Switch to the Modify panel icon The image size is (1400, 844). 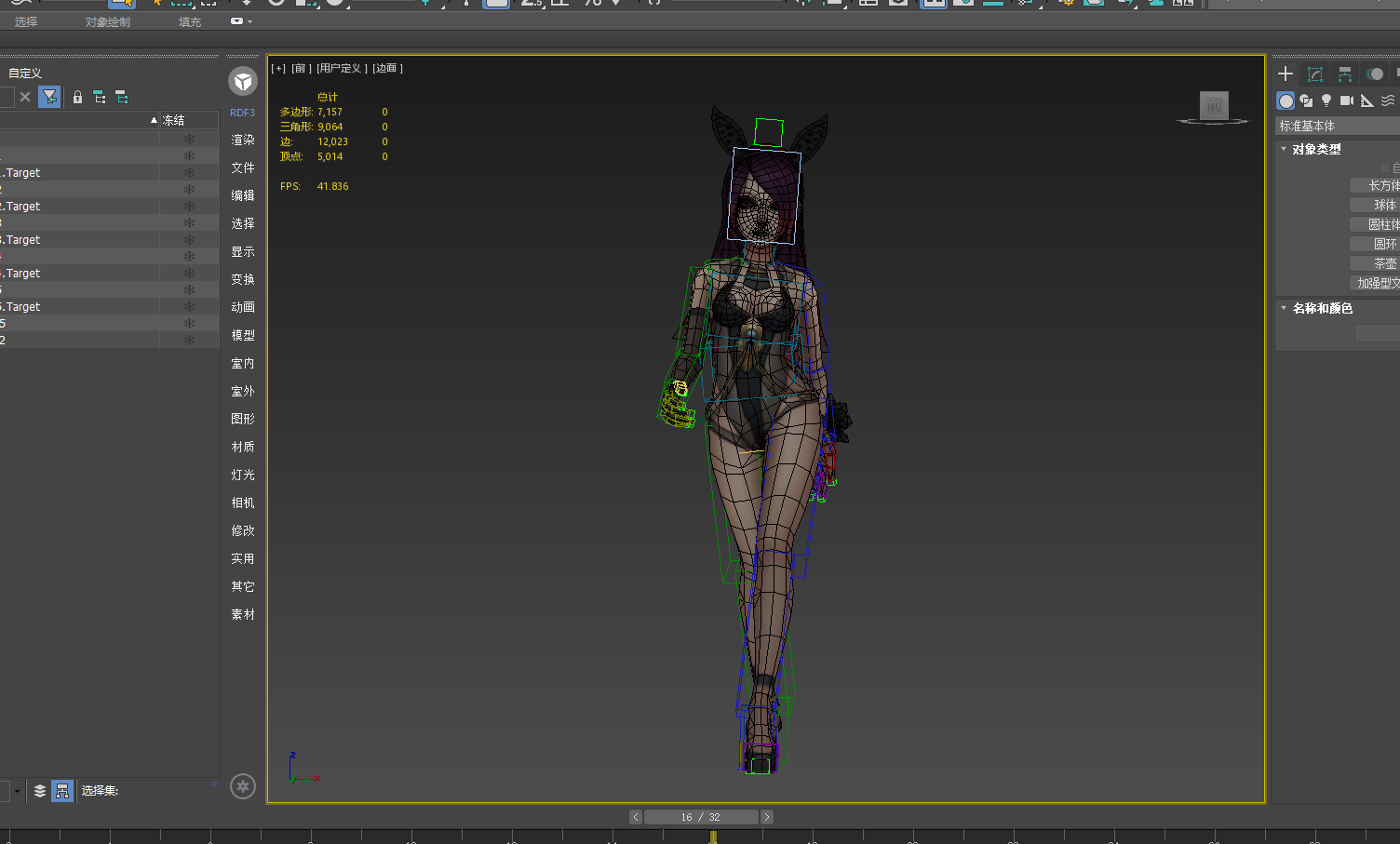[x=1315, y=74]
